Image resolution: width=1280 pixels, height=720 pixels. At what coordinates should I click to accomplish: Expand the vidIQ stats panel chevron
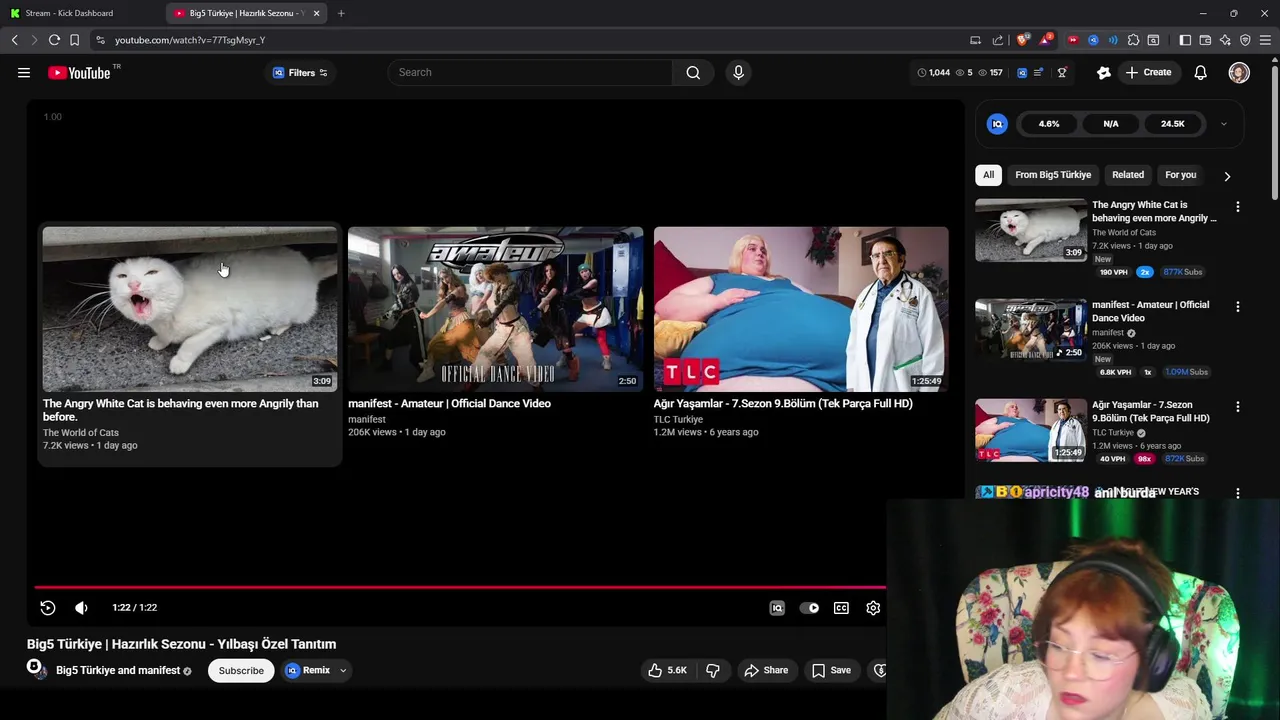[x=1223, y=124]
